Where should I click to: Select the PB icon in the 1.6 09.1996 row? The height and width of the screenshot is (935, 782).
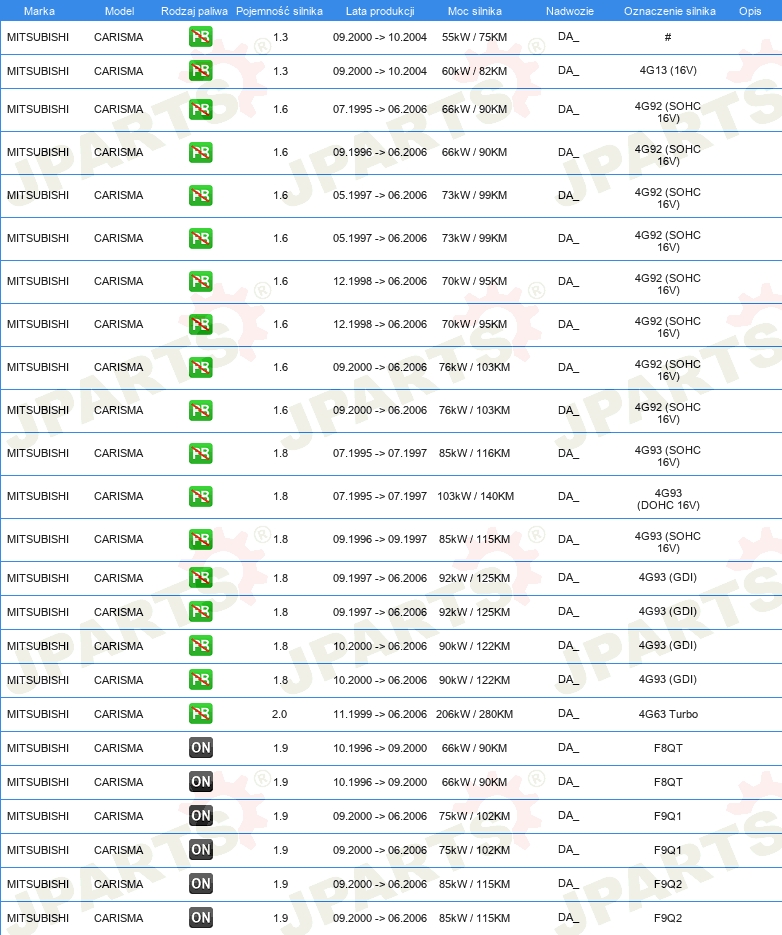pyautogui.click(x=200, y=153)
